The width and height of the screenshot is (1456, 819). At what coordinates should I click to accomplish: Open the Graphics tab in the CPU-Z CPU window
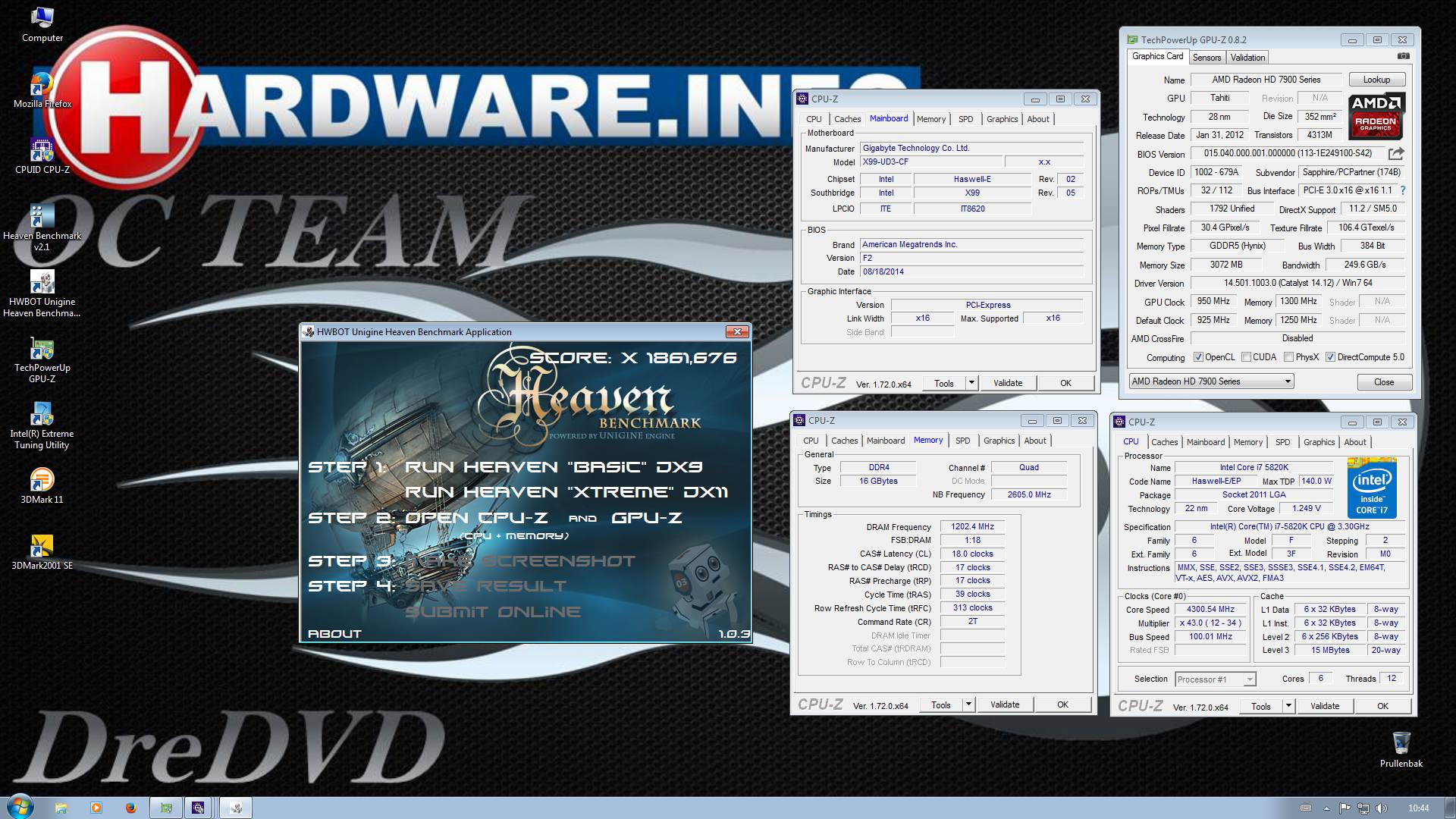(x=1319, y=442)
